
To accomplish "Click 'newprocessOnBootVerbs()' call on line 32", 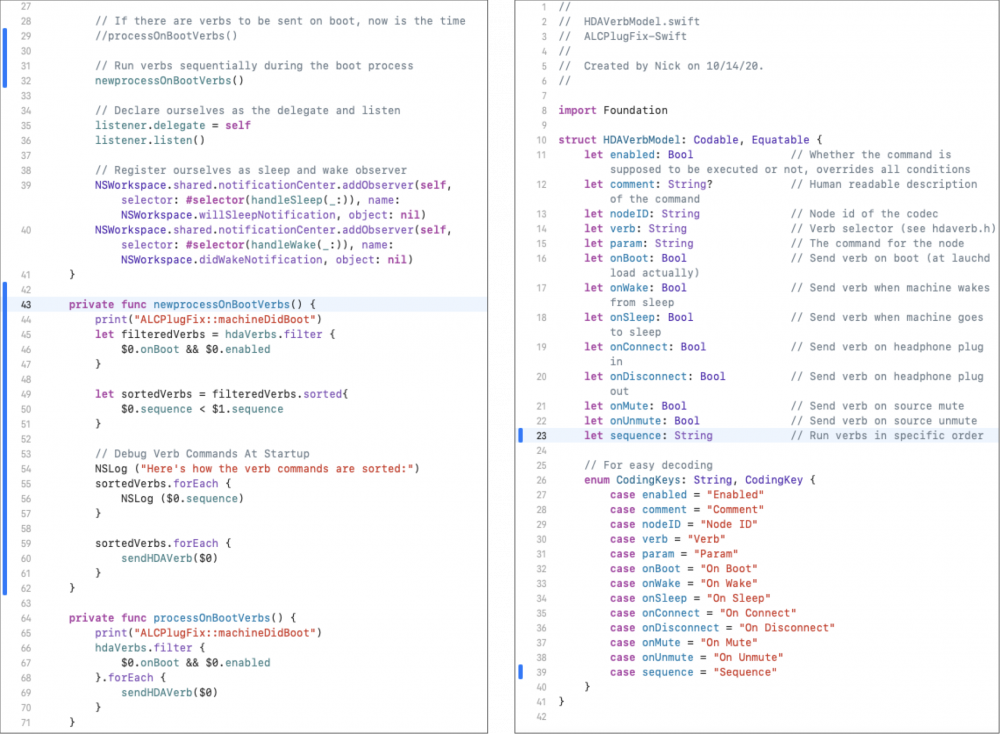I will click(169, 81).
